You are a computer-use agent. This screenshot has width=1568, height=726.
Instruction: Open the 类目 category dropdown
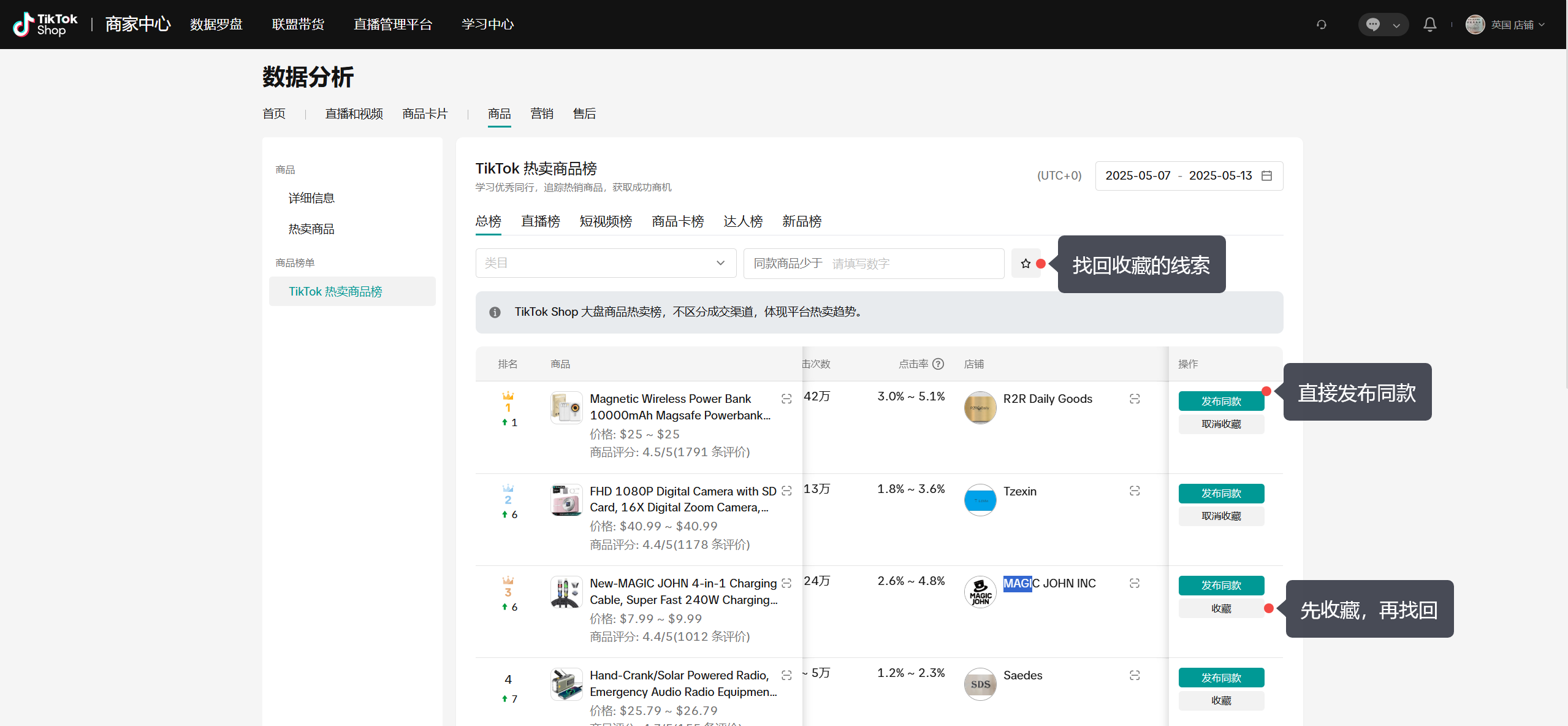pos(605,263)
